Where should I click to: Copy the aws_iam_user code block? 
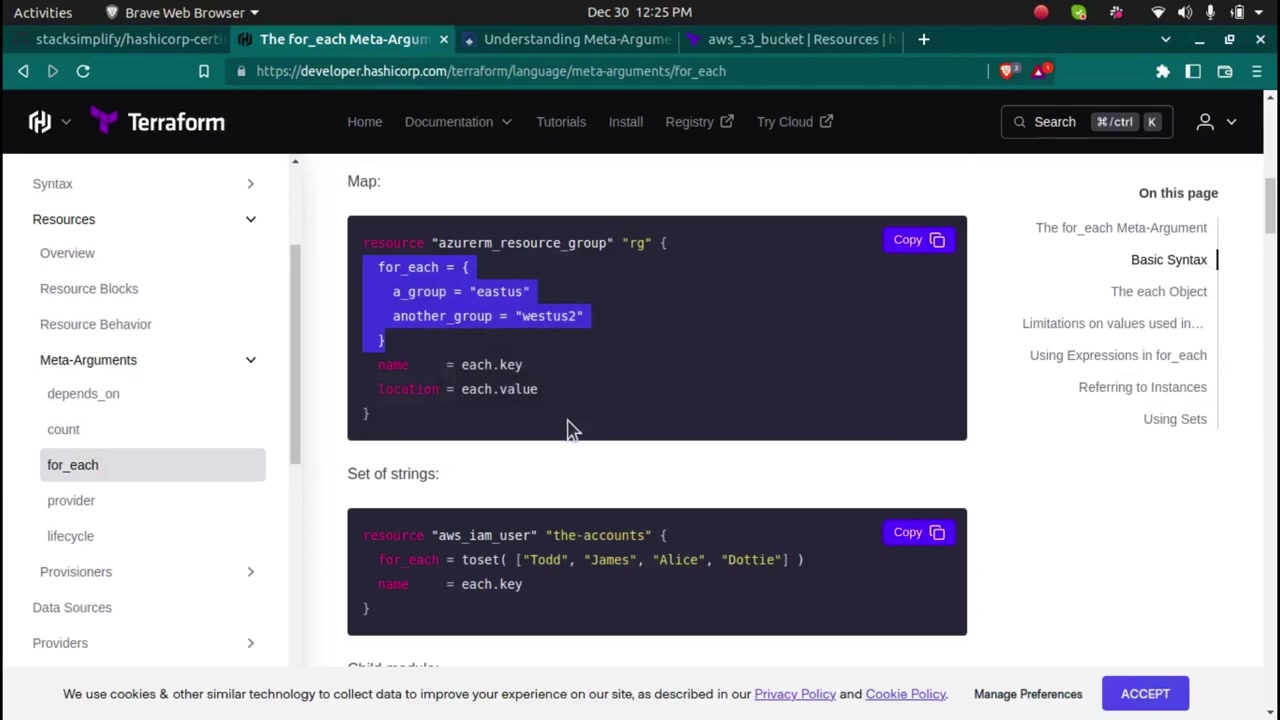pos(919,532)
